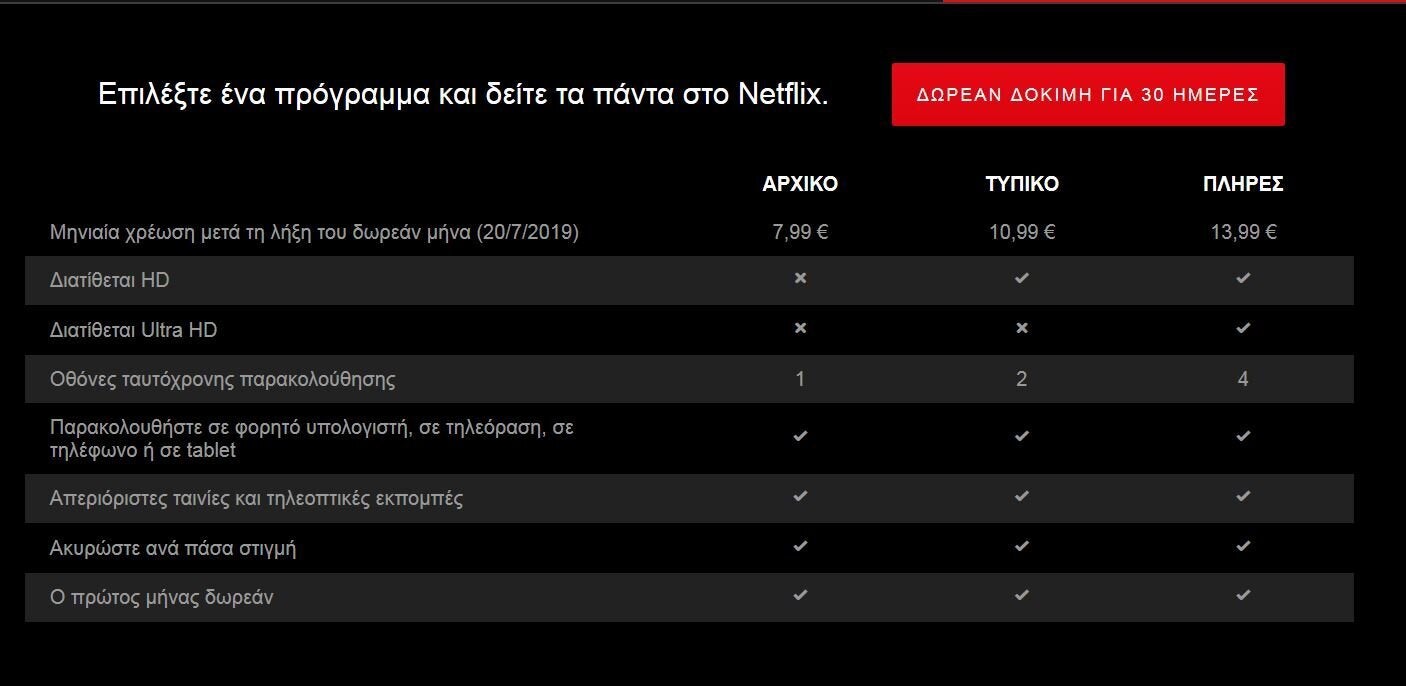
Task: Click the first month free checkmark under ΠΛΗΡΕΣ
Action: coord(1243,595)
